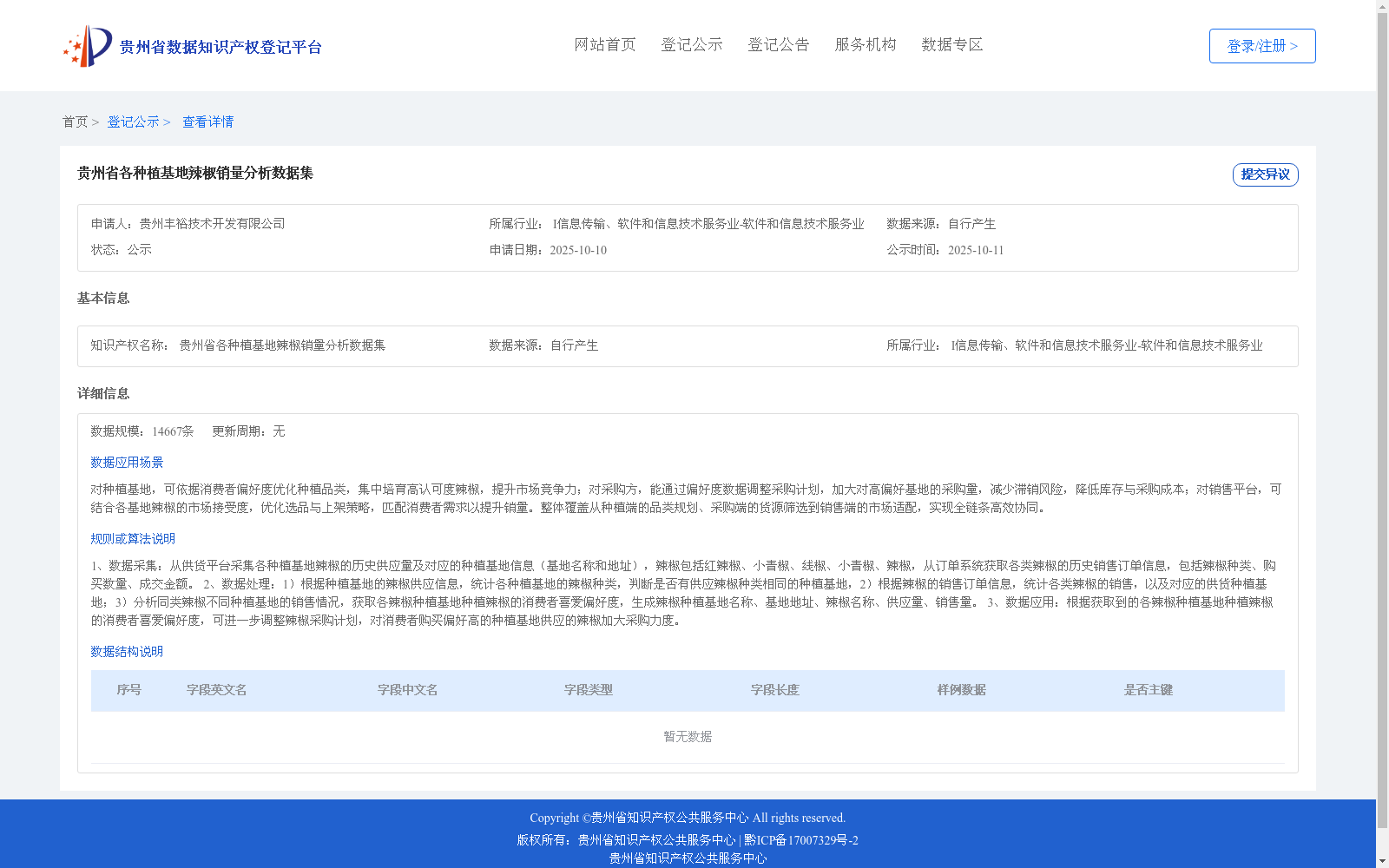Click 序号 column header
Screen dimensions: 1389x868
129,690
